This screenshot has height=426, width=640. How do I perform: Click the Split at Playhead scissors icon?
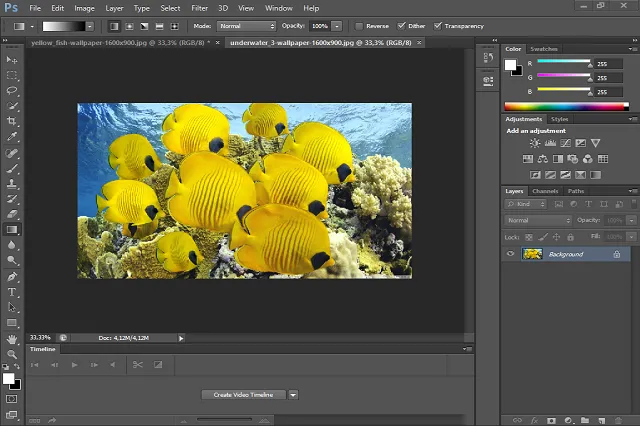[x=138, y=364]
